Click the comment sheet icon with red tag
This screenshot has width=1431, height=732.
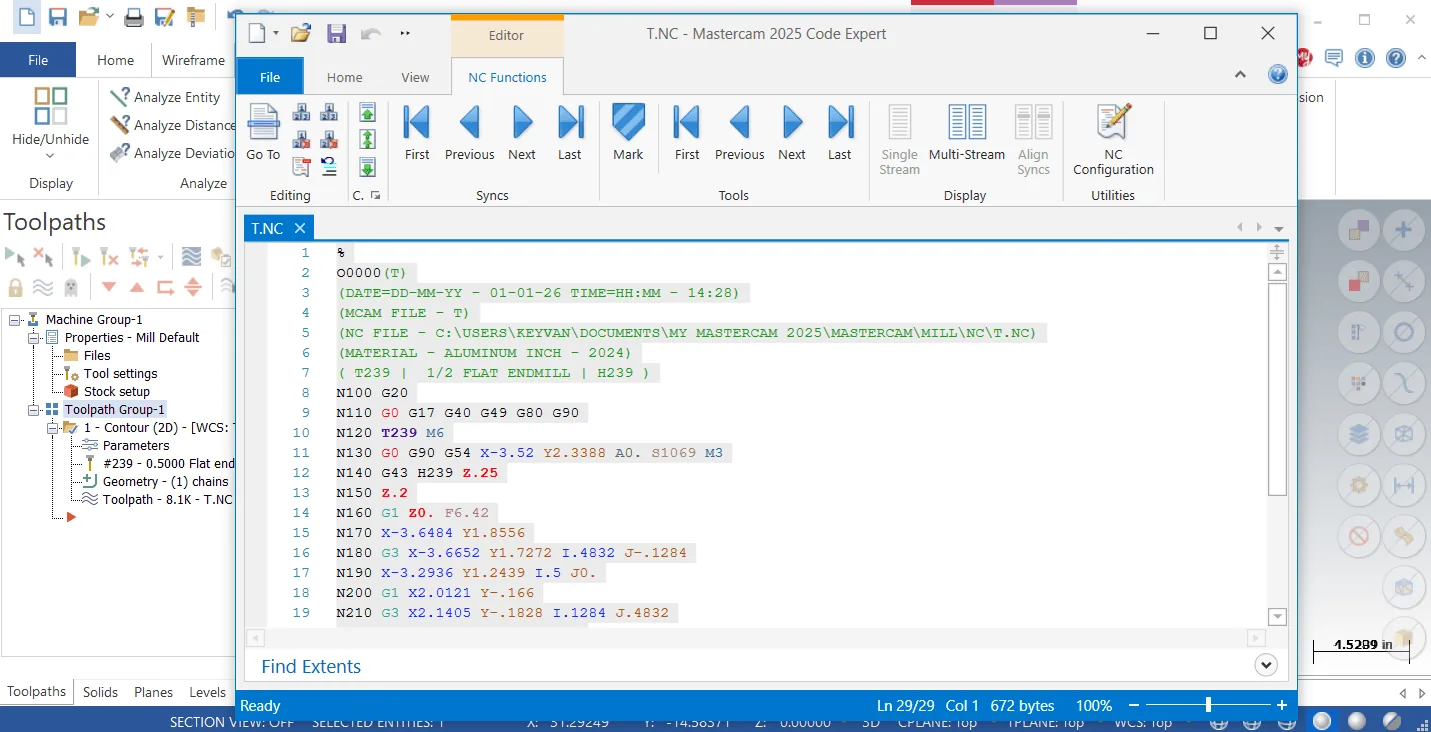(x=301, y=166)
